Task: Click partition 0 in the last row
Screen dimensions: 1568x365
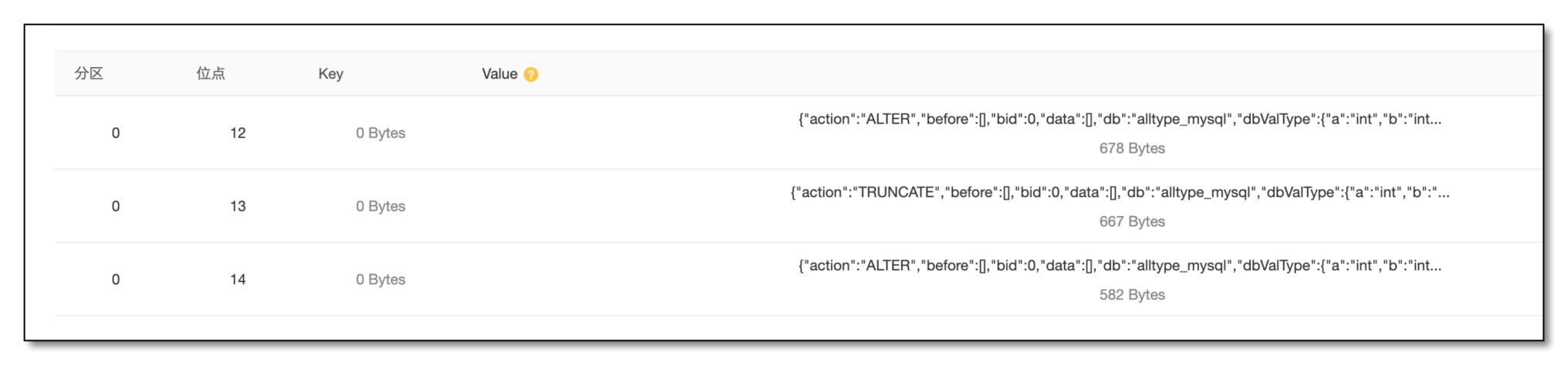Action: 116,279
